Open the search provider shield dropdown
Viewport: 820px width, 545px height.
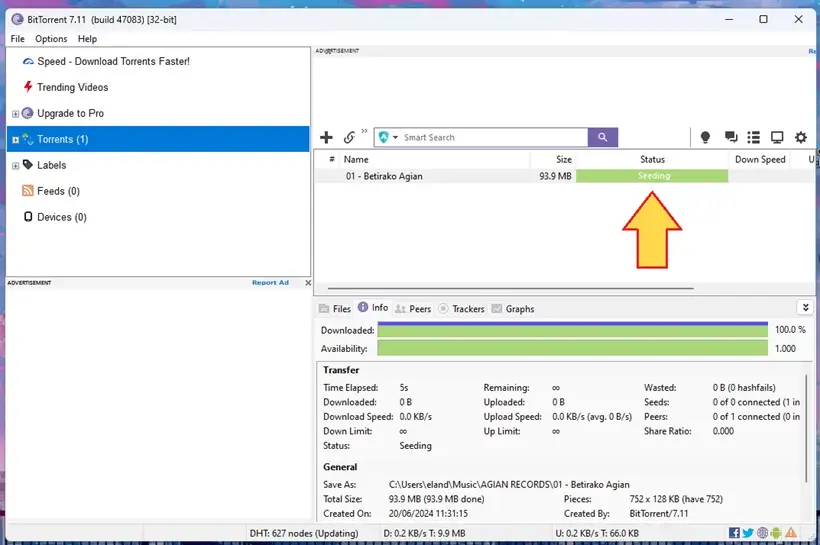pyautogui.click(x=388, y=137)
